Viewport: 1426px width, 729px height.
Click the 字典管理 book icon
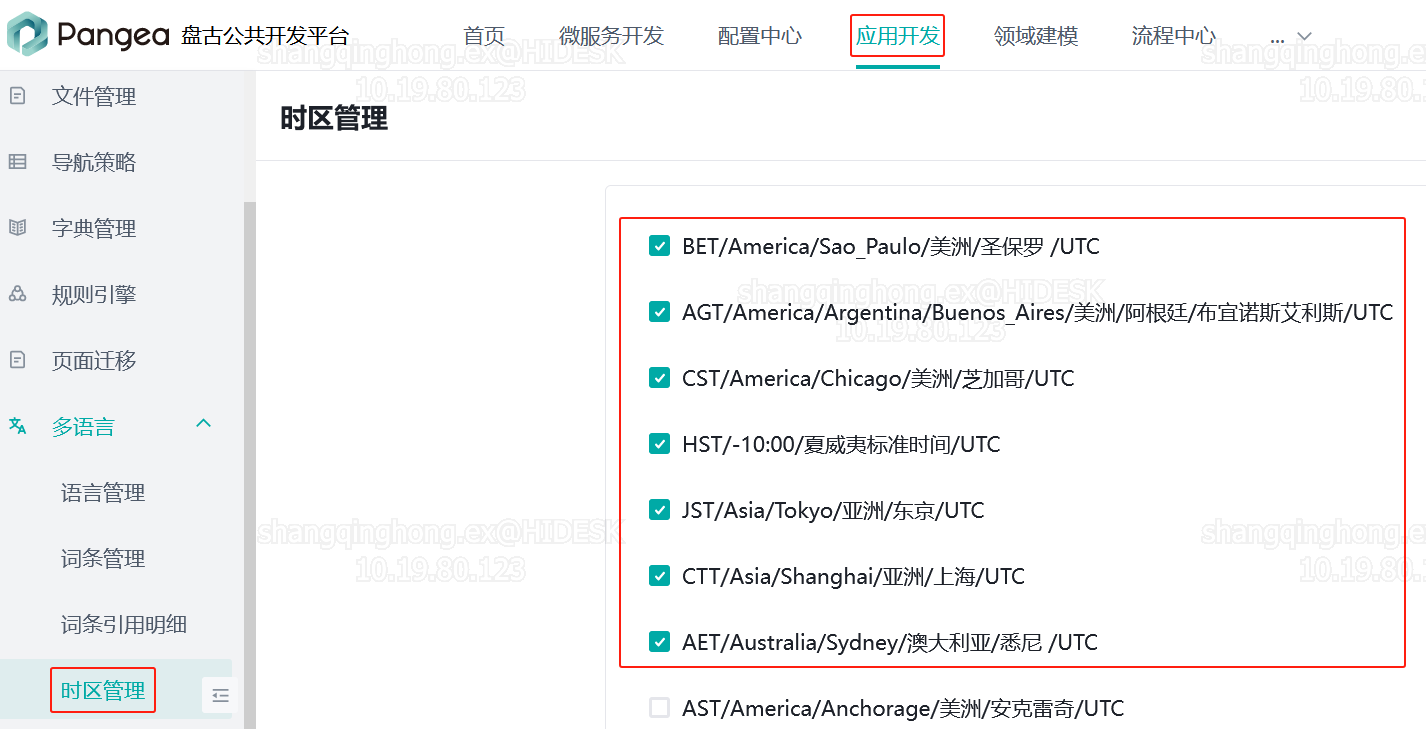coord(17,228)
